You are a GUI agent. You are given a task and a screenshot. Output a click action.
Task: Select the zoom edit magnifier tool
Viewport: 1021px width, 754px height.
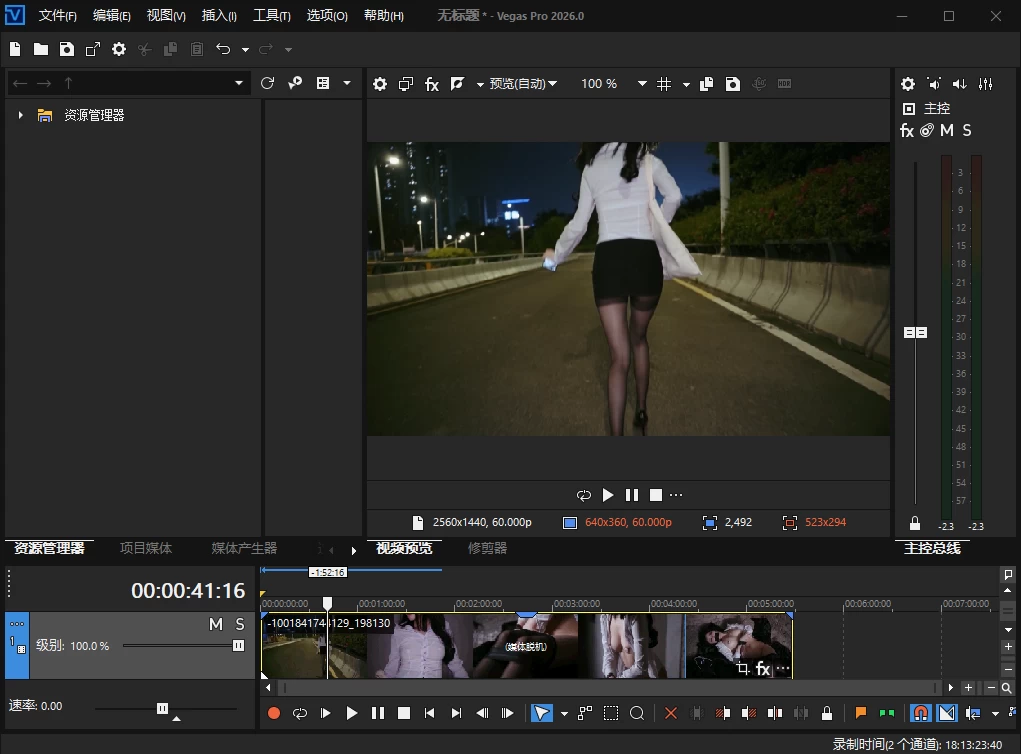(637, 714)
